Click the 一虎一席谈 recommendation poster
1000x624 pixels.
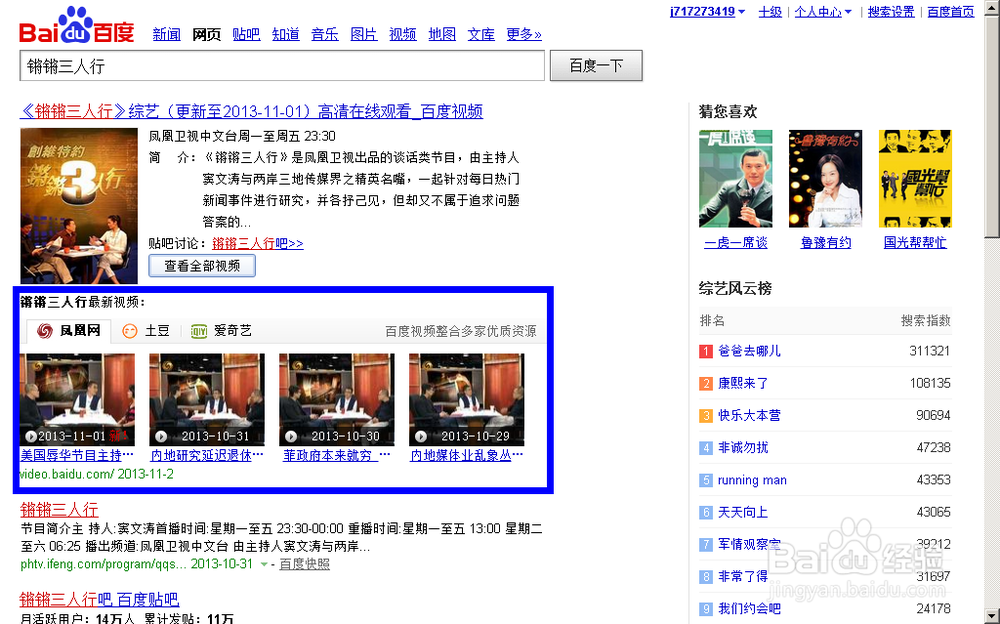point(735,179)
